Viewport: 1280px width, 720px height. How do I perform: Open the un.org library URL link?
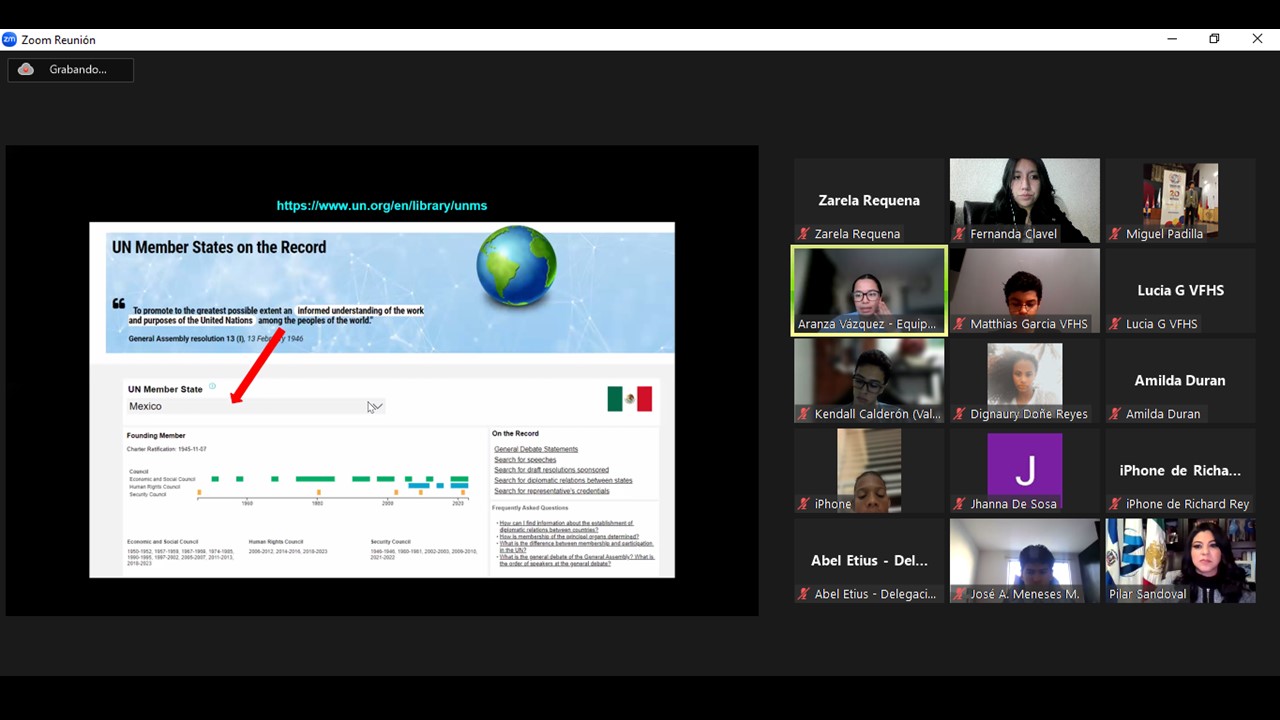coord(381,205)
